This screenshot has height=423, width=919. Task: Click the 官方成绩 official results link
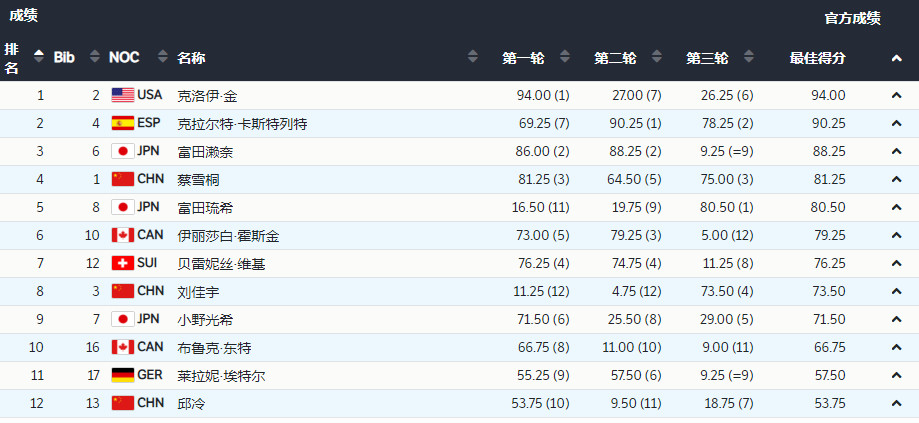pos(852,18)
